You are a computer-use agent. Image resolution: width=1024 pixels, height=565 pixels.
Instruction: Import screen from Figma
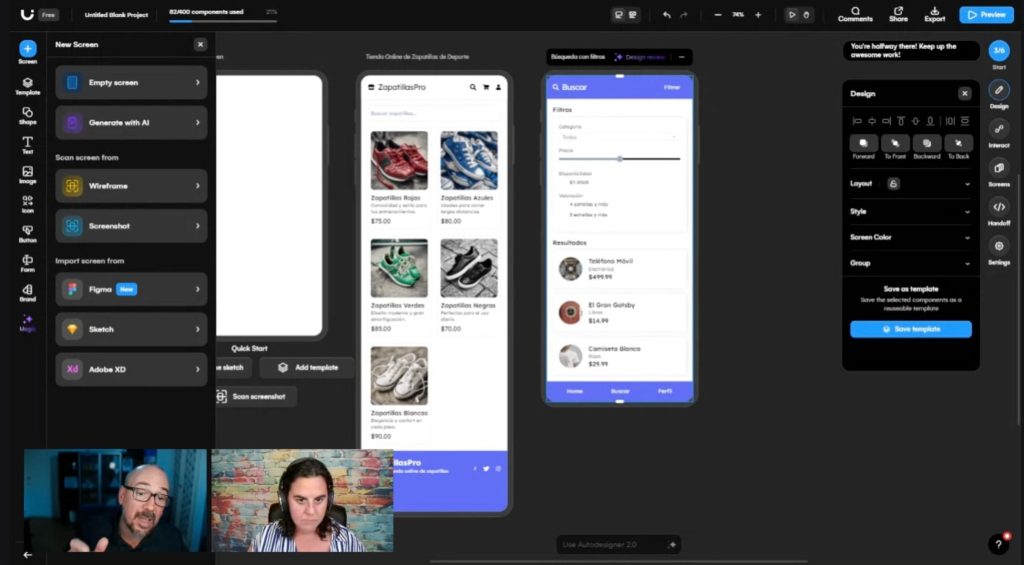131,289
